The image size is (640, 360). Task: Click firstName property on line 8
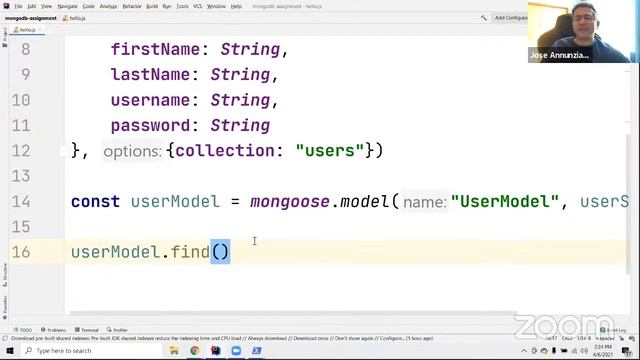pos(155,49)
